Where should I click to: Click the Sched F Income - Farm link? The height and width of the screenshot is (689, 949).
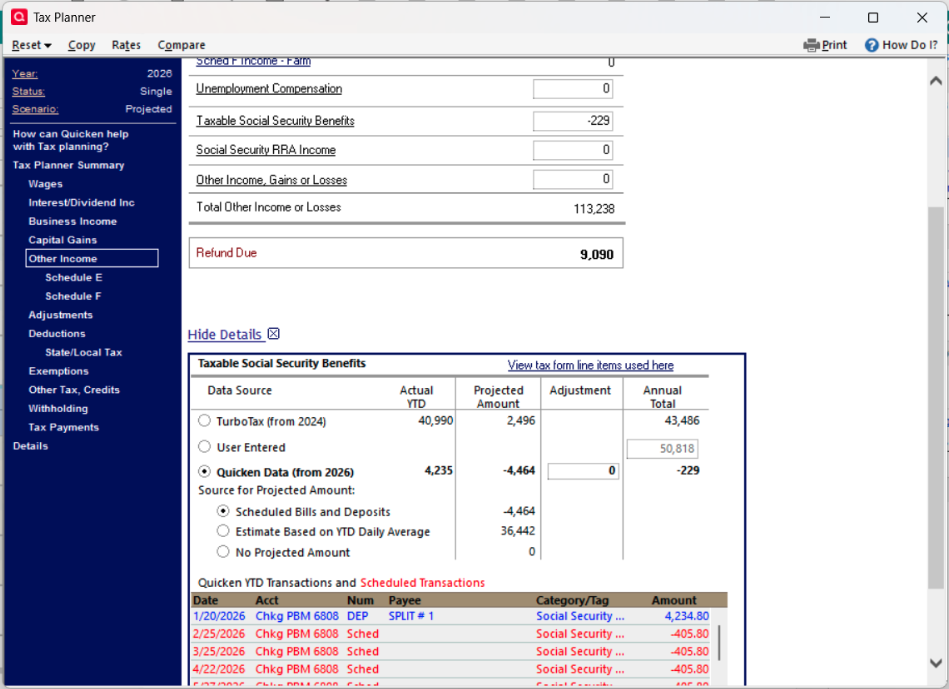click(253, 61)
